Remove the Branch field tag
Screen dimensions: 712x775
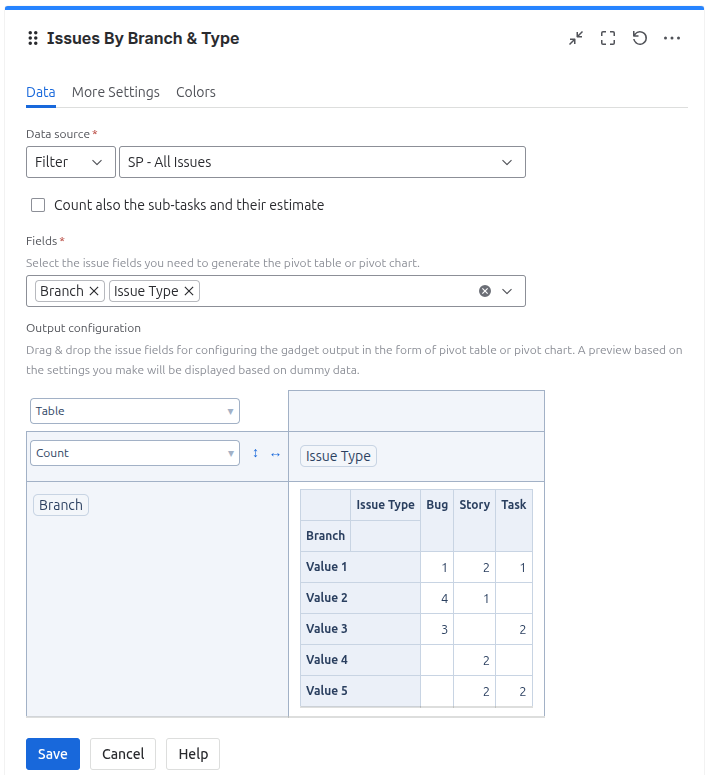click(x=94, y=291)
